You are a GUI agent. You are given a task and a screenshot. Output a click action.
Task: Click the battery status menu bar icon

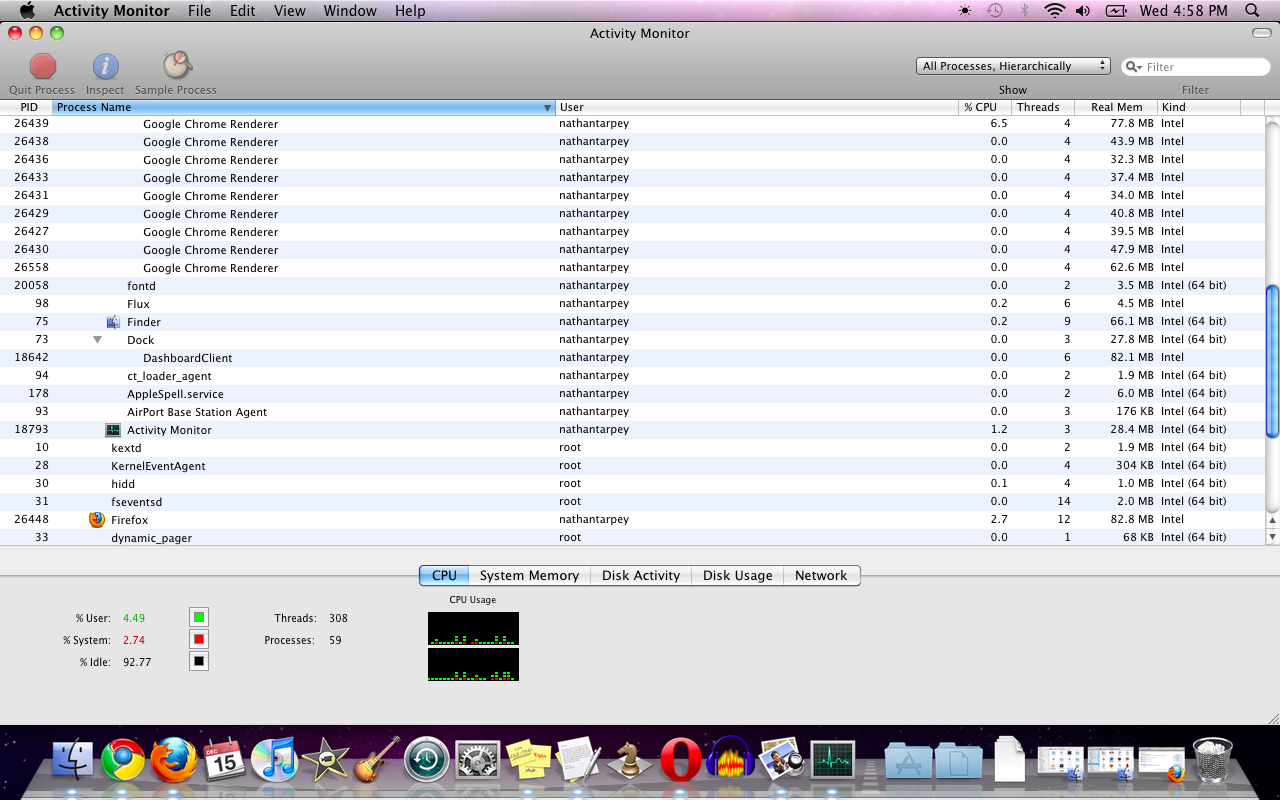click(x=1116, y=11)
